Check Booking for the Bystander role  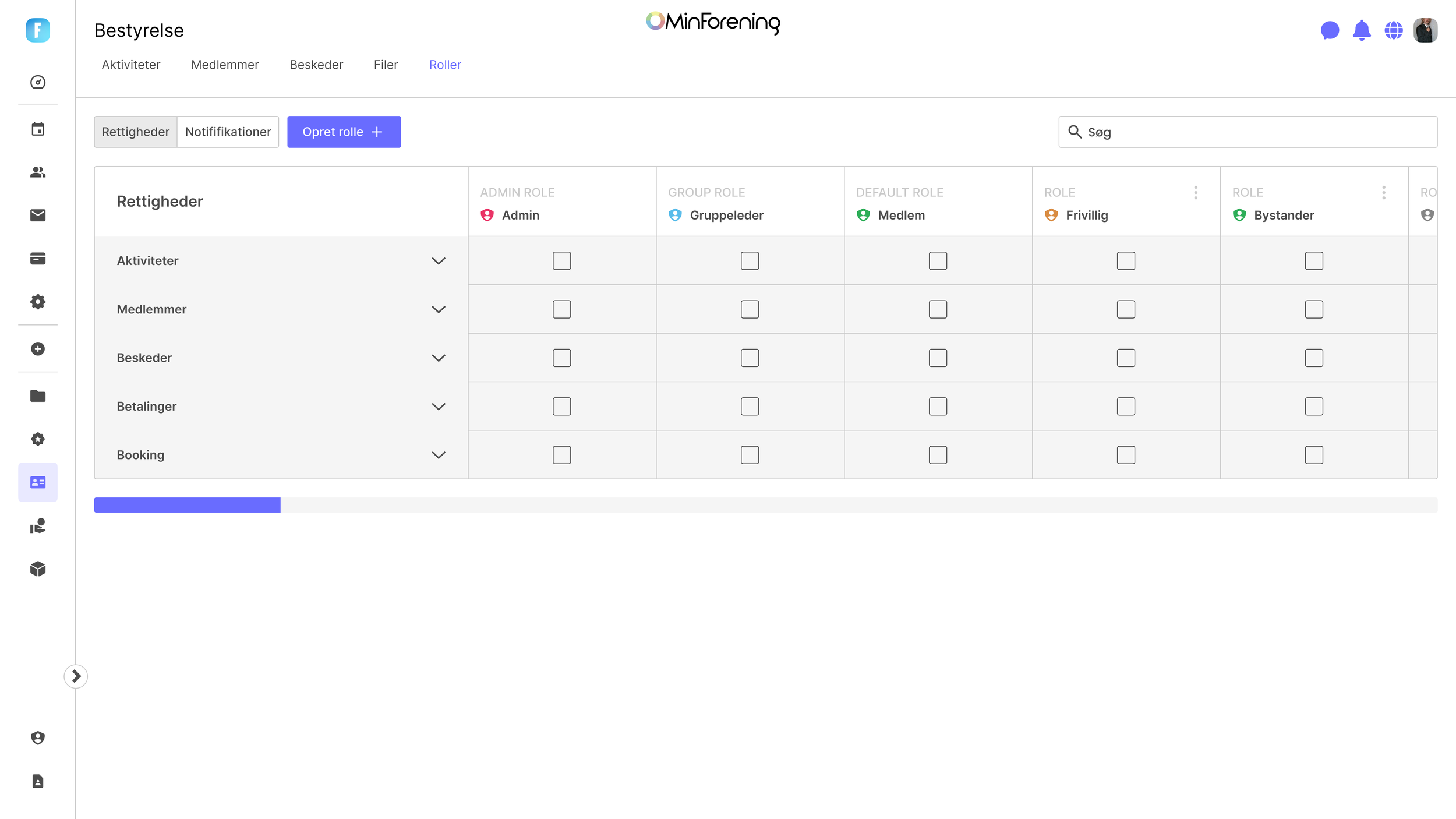[1314, 455]
